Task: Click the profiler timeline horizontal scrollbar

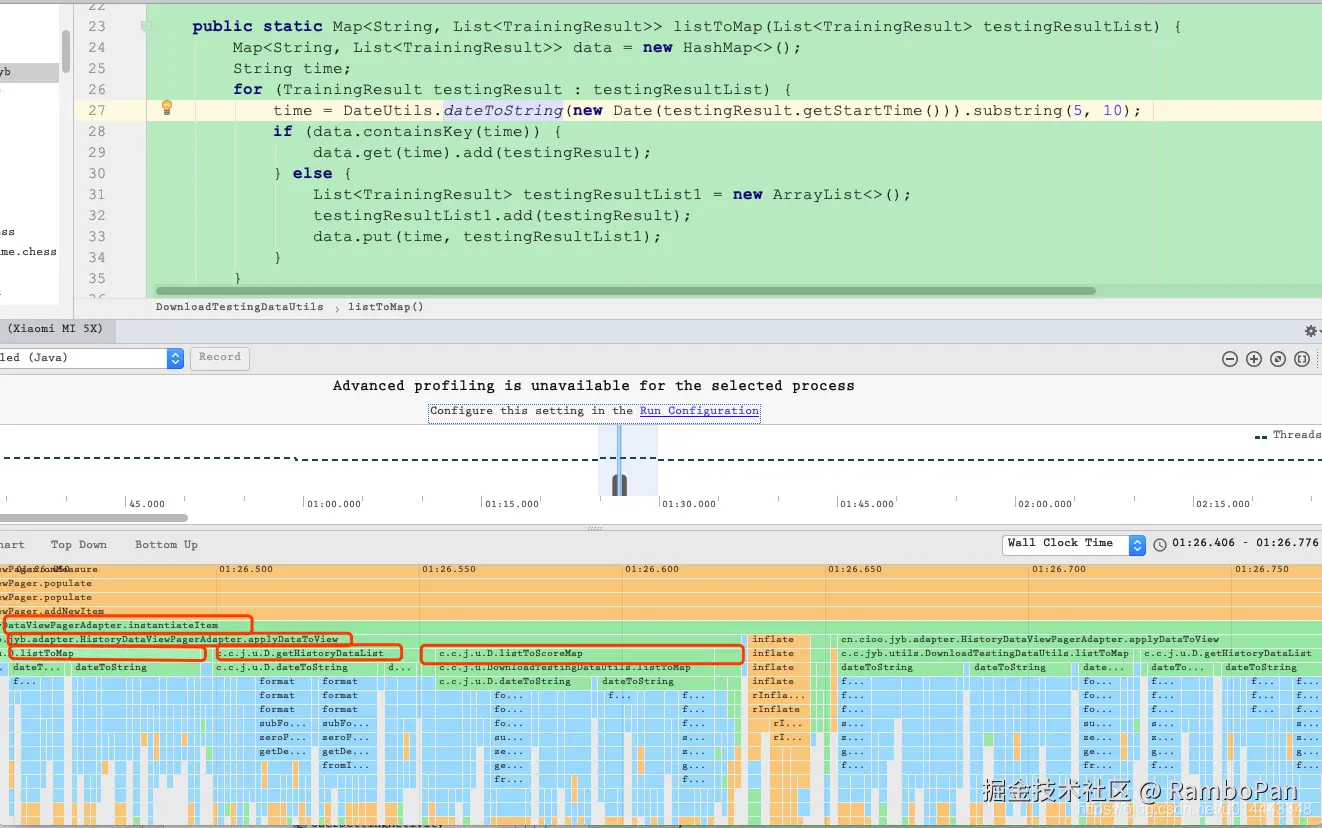Action: [94, 518]
